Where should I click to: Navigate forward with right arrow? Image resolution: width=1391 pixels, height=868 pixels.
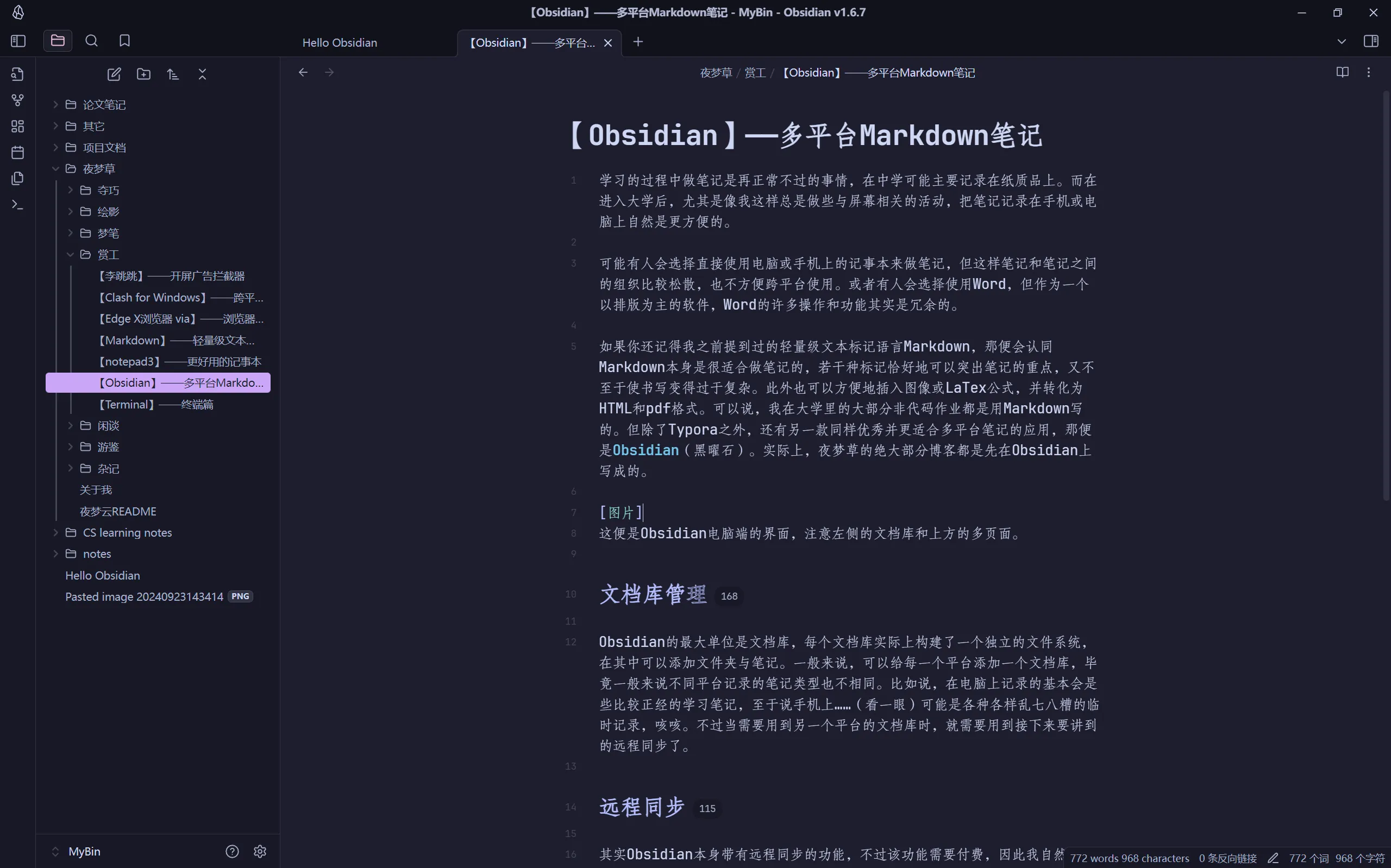[x=329, y=72]
